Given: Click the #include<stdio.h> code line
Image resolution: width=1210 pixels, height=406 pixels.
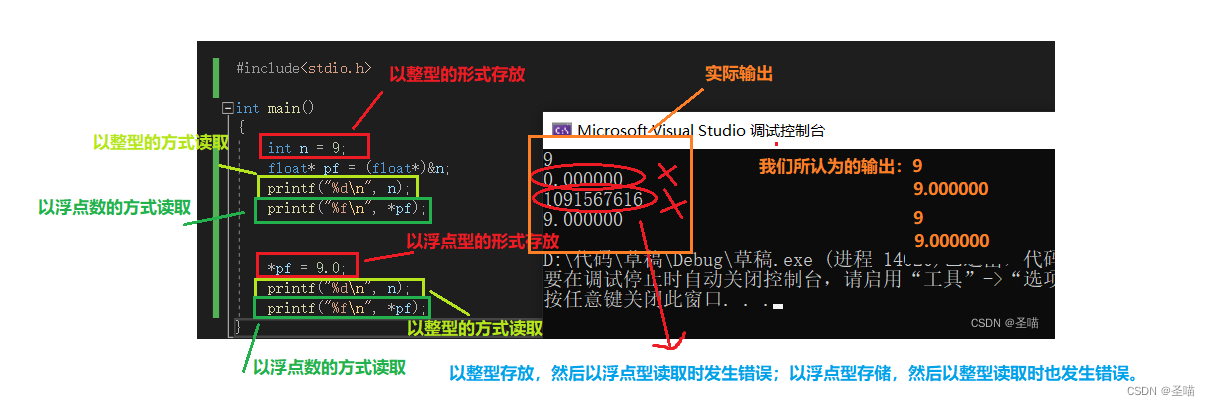Looking at the screenshot, I should pyautogui.click(x=303, y=69).
